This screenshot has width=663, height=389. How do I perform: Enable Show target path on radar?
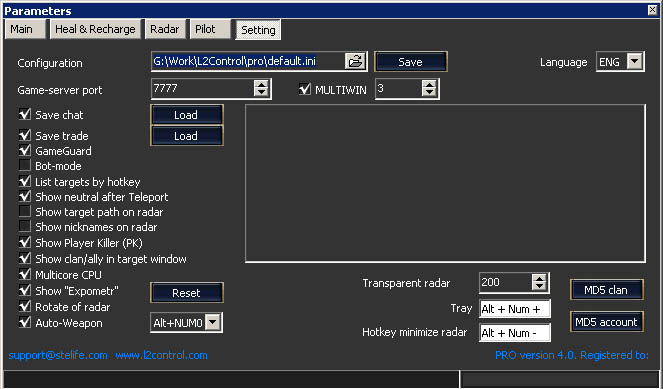(25, 211)
